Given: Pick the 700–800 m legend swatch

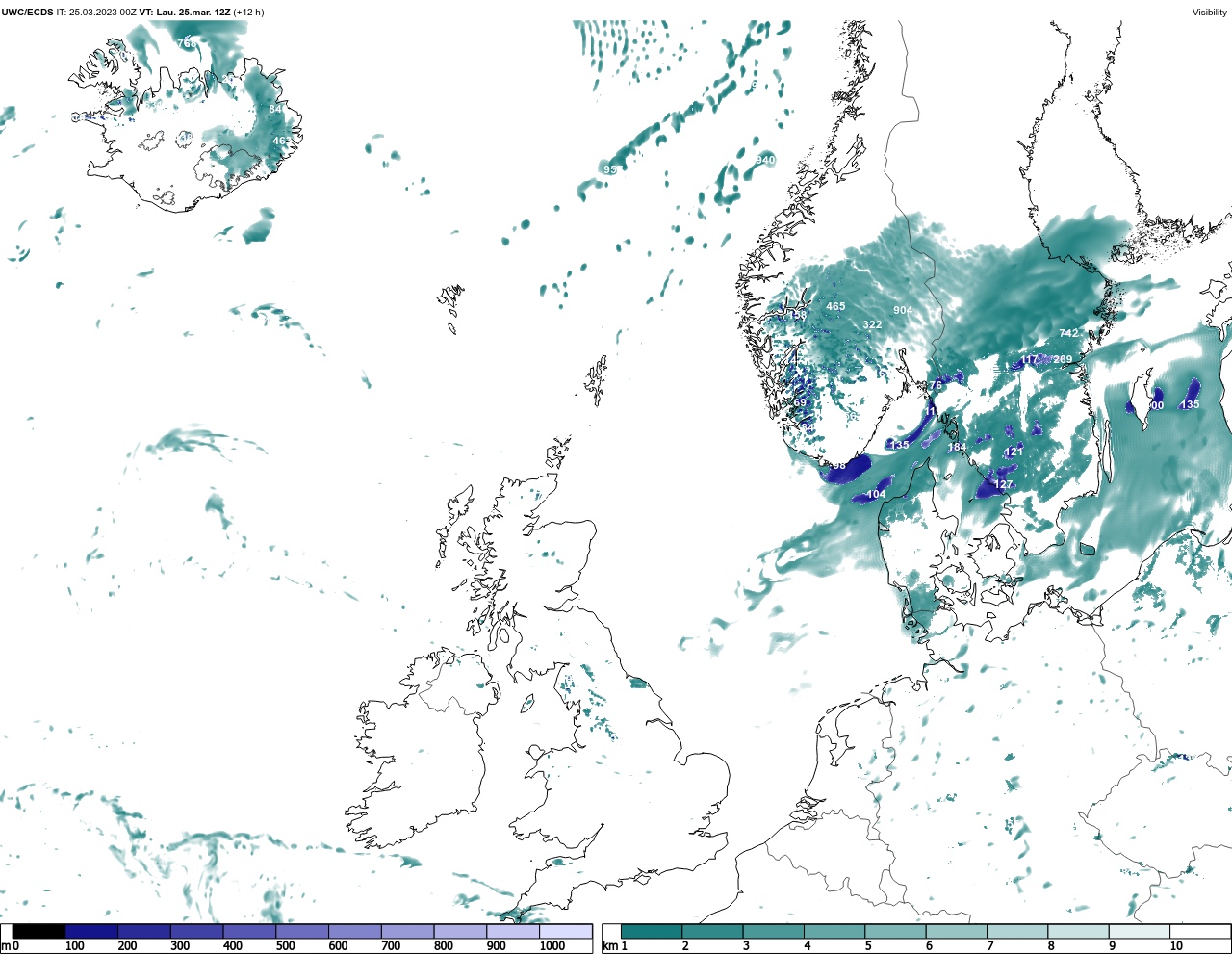Looking at the screenshot, I should point(407,932).
